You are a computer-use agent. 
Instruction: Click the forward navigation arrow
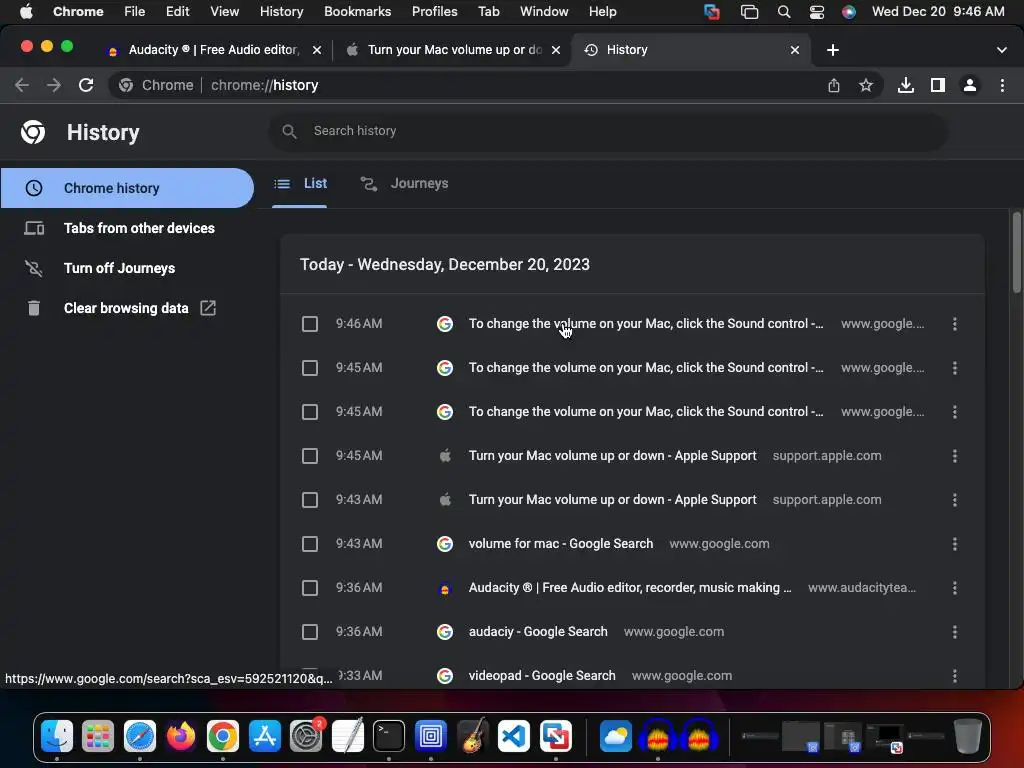54,85
